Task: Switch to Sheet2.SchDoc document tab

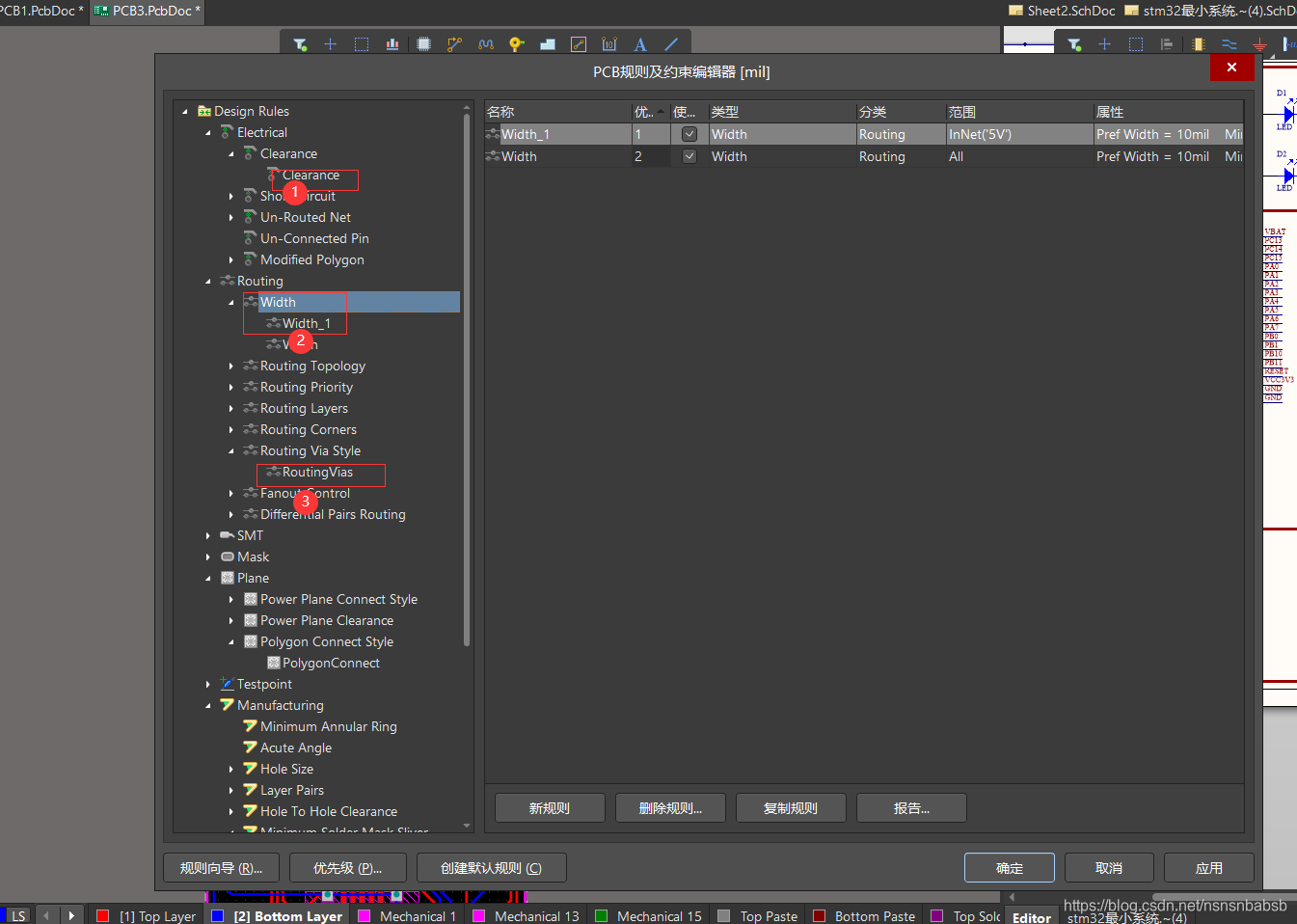Action: [x=1062, y=11]
